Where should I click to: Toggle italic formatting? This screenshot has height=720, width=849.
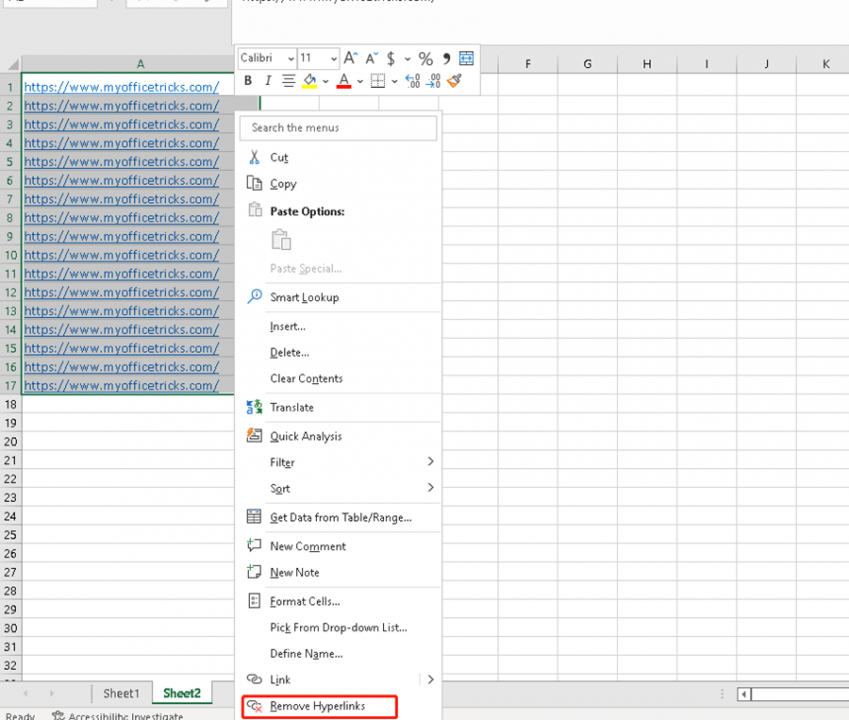click(x=268, y=80)
